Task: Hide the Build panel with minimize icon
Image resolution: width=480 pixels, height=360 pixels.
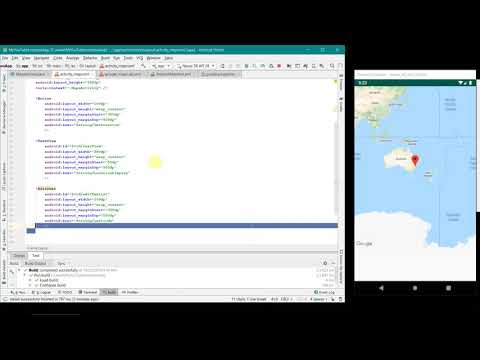Action: pyautogui.click(x=334, y=263)
